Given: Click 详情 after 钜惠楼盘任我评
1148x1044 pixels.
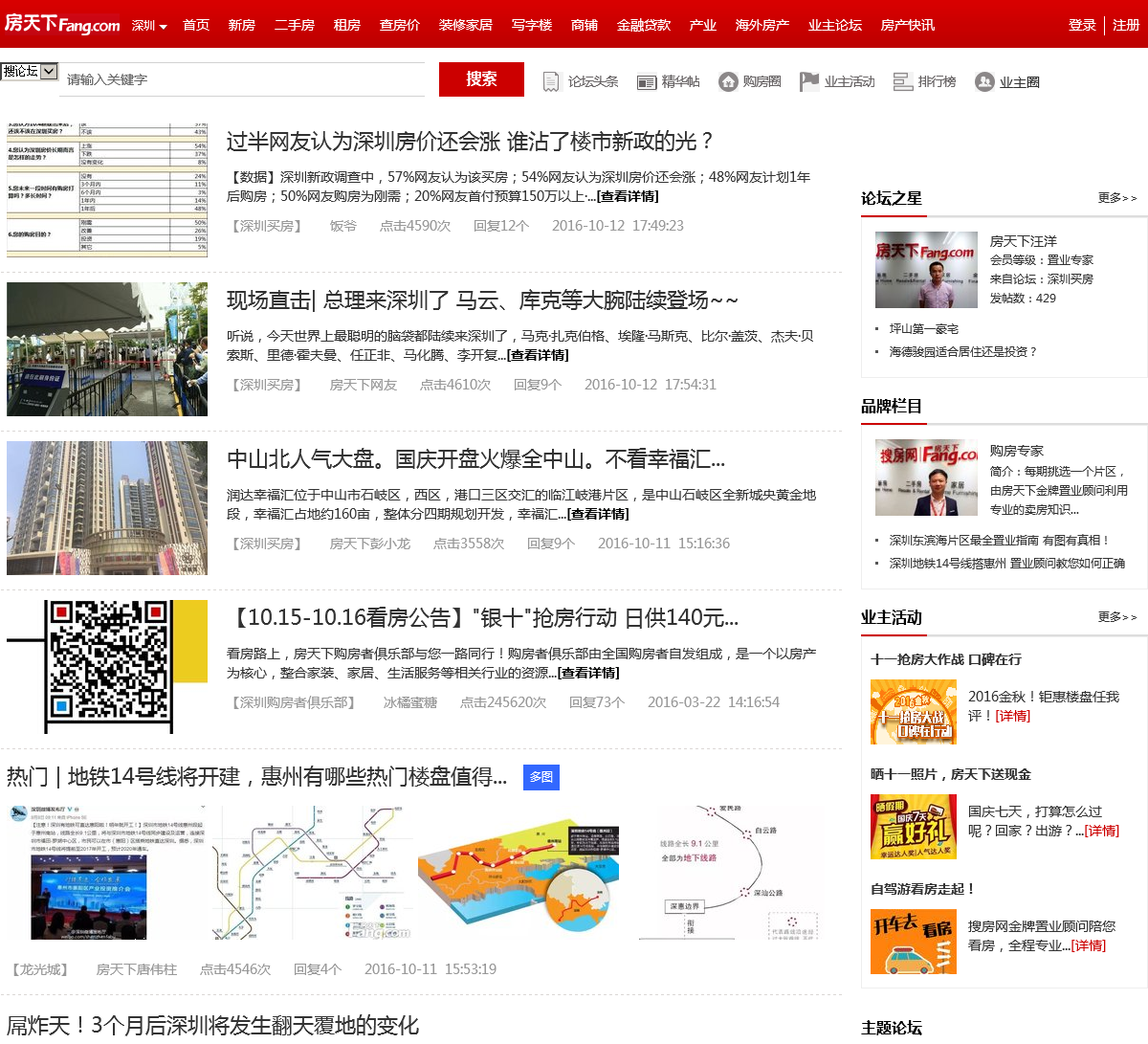Looking at the screenshot, I should coord(1012,716).
